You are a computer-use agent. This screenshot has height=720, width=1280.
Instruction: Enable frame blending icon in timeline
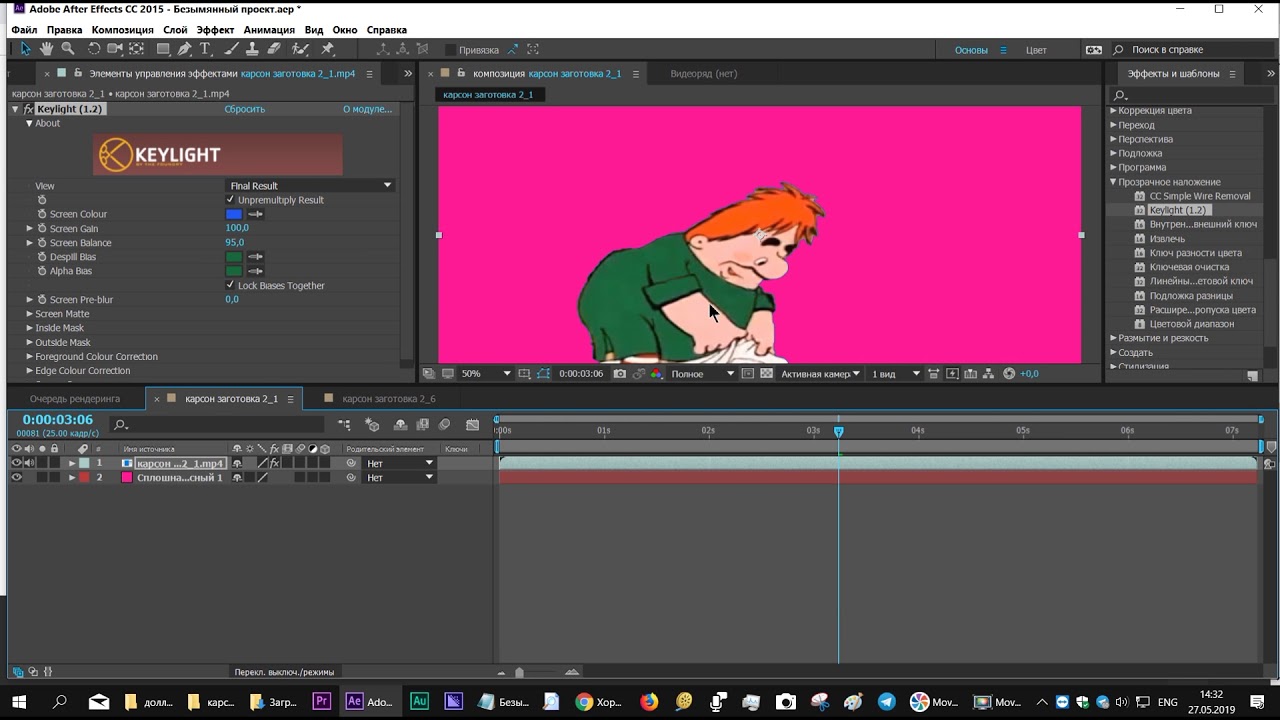pos(423,425)
